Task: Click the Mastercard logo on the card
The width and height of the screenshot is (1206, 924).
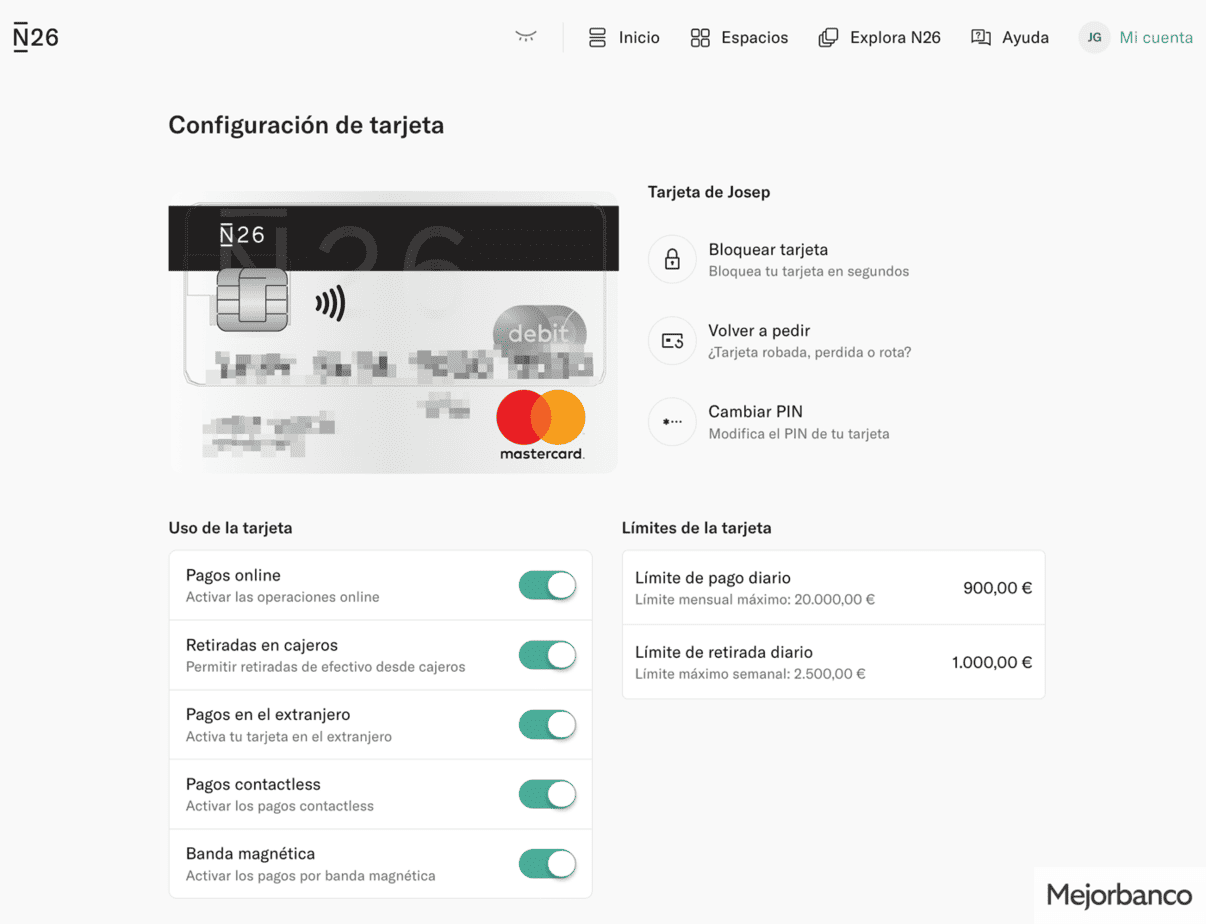Action: [x=541, y=425]
